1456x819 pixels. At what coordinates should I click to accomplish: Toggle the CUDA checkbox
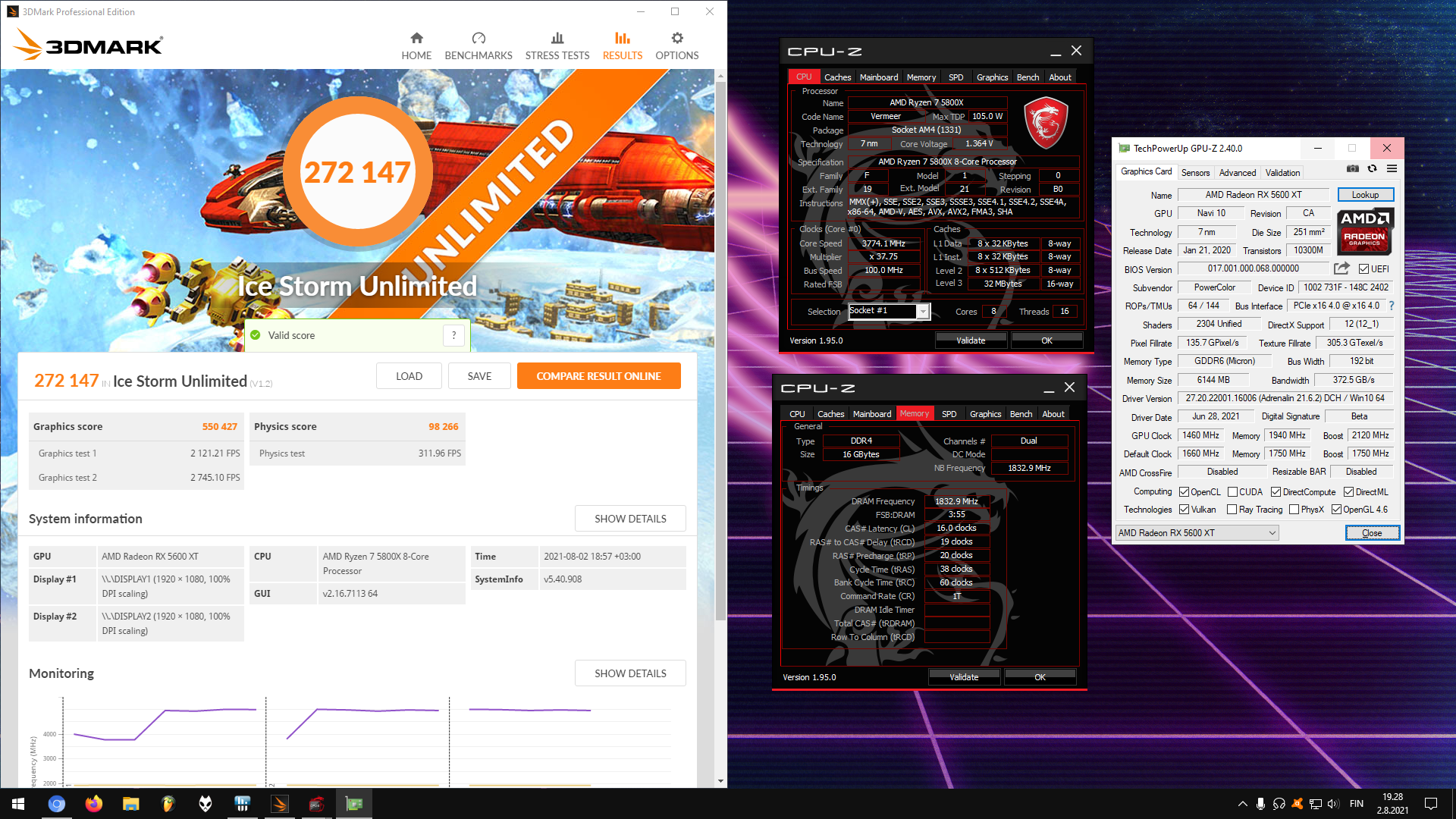pos(1232,492)
